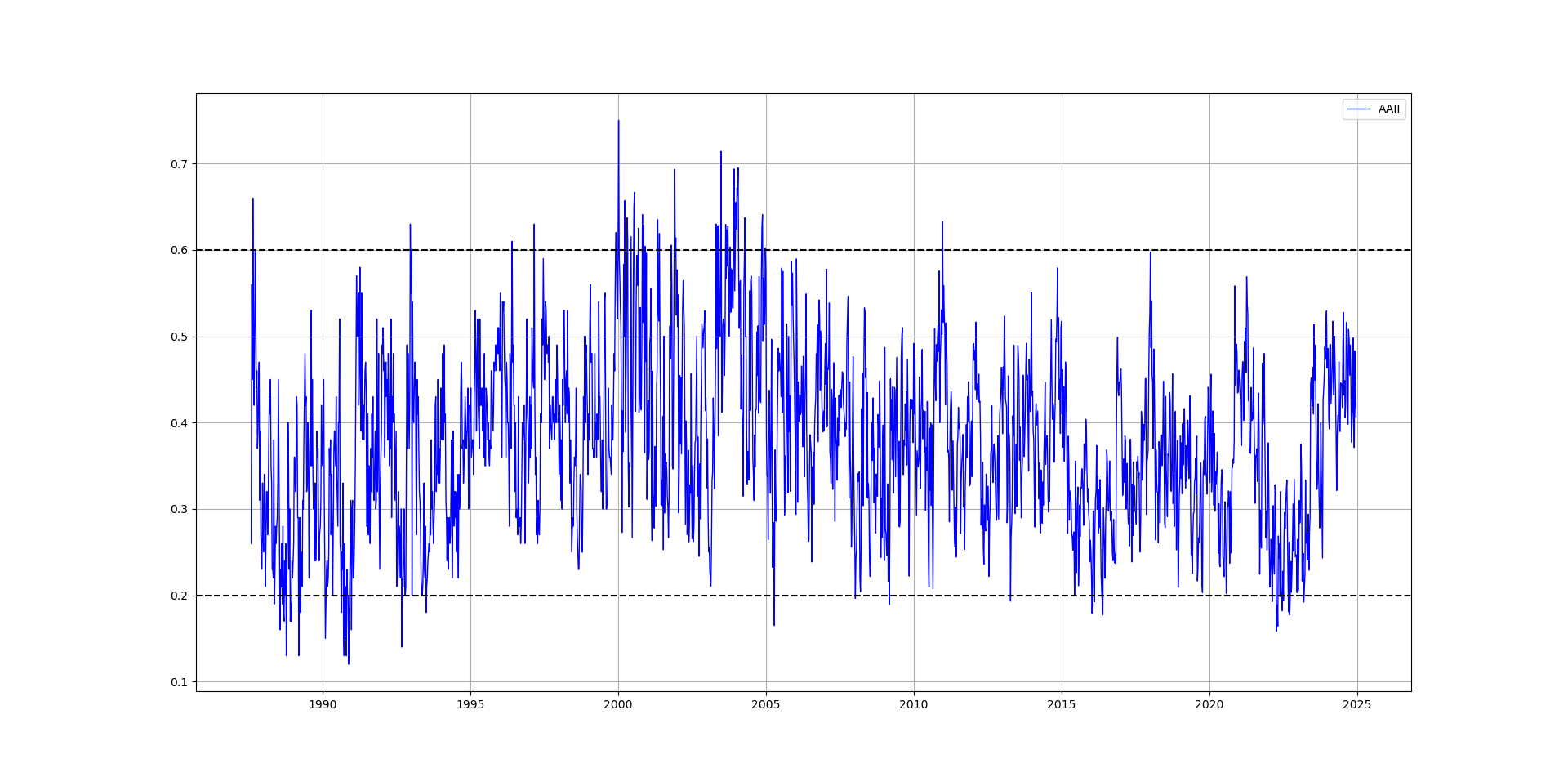Click the 2025 x-axis label
Viewport: 1568px width, 777px height.
pos(1357,704)
